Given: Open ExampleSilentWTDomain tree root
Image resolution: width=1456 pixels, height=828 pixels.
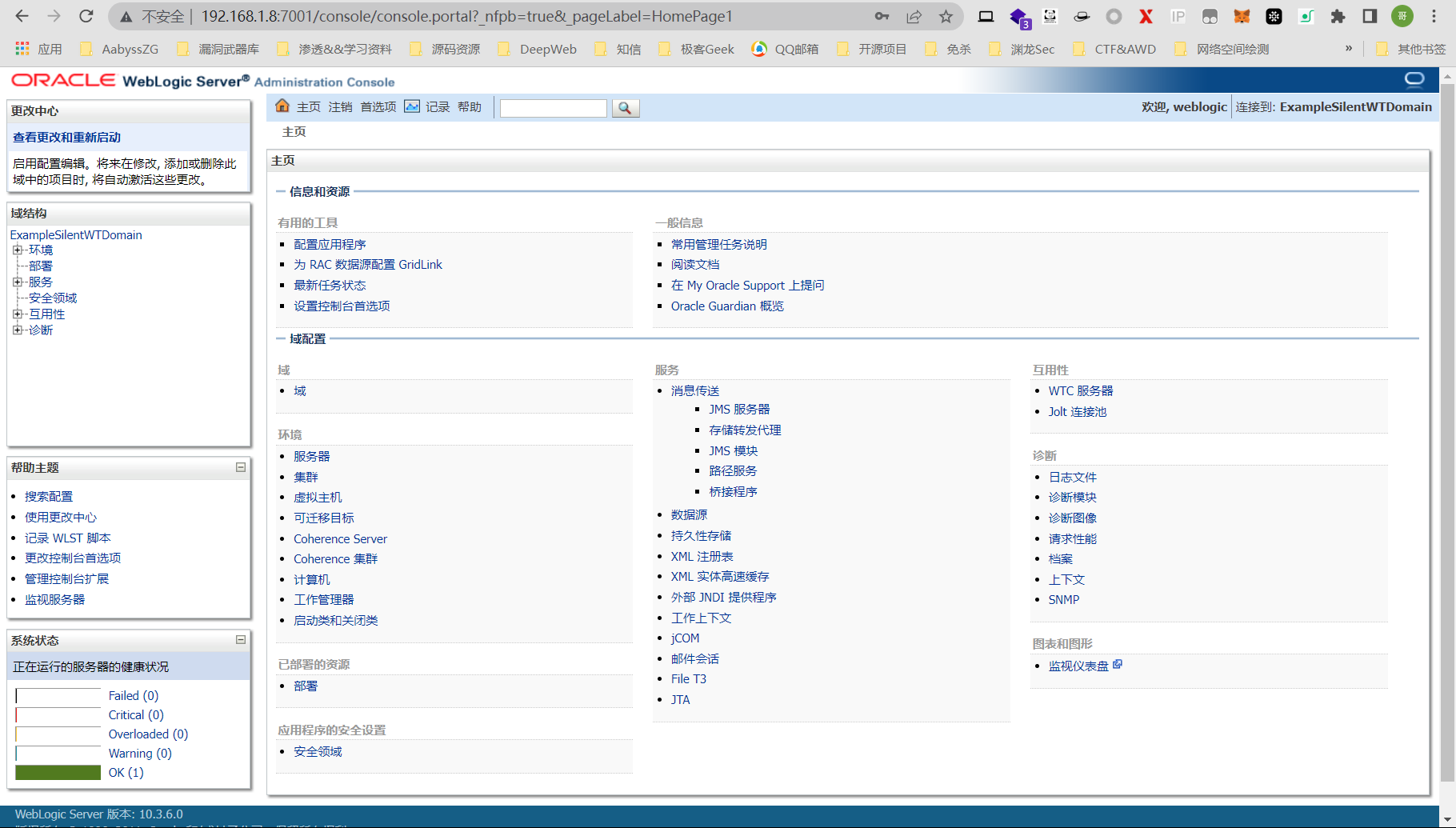Looking at the screenshot, I should click(76, 234).
